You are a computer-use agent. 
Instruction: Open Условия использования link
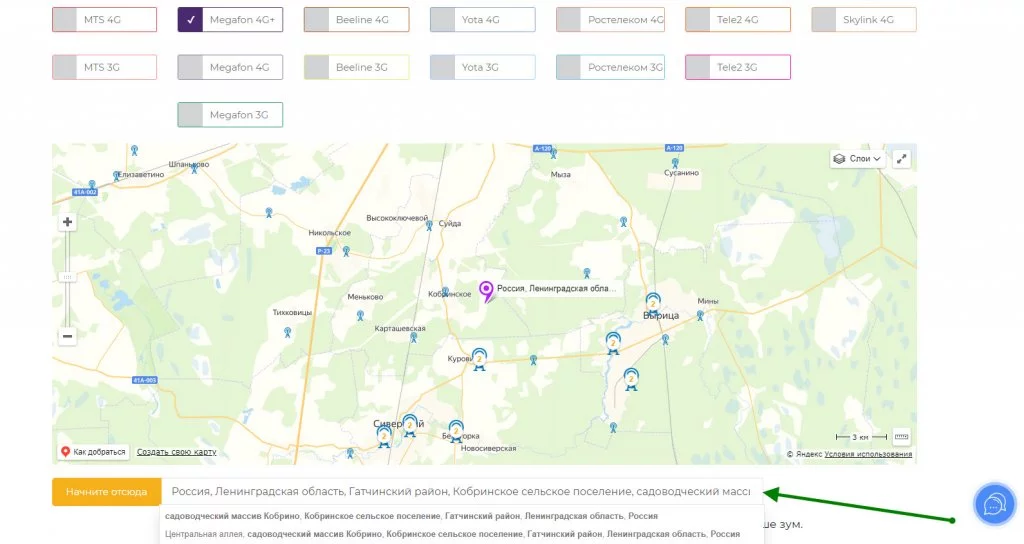[x=868, y=454]
